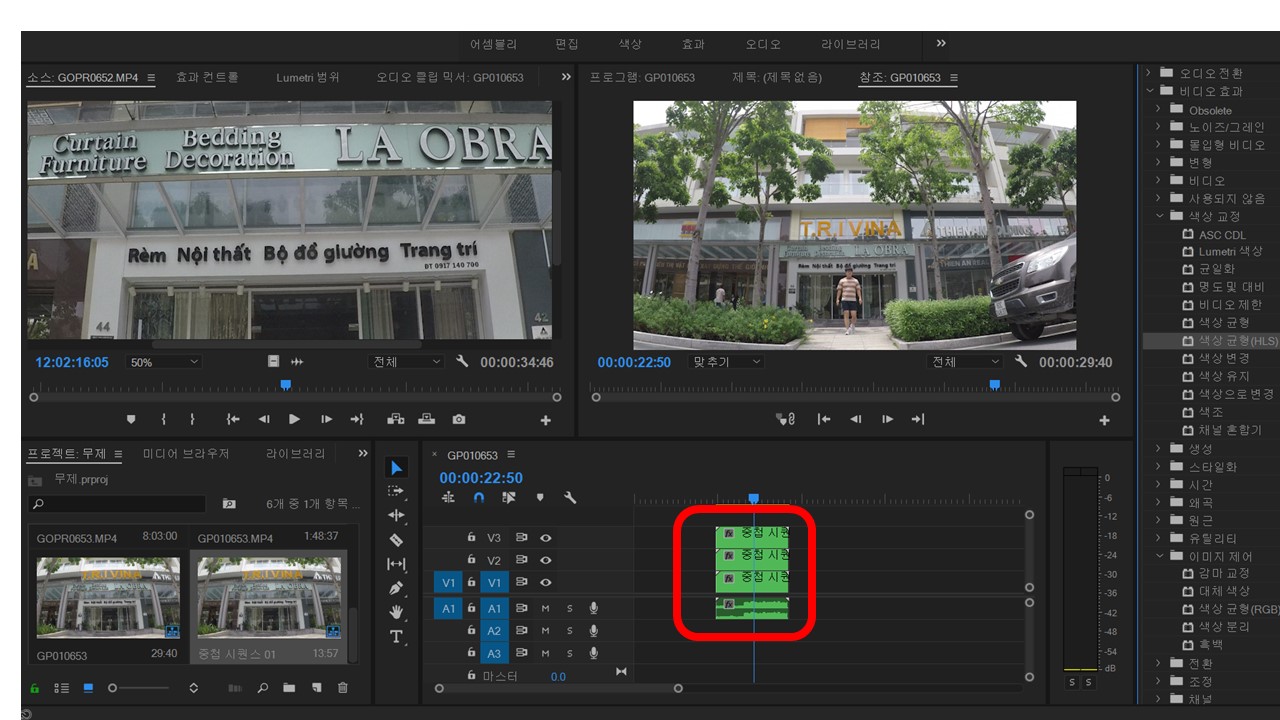1280x720 pixels.
Task: Select the Hand tool
Action: coord(396,612)
